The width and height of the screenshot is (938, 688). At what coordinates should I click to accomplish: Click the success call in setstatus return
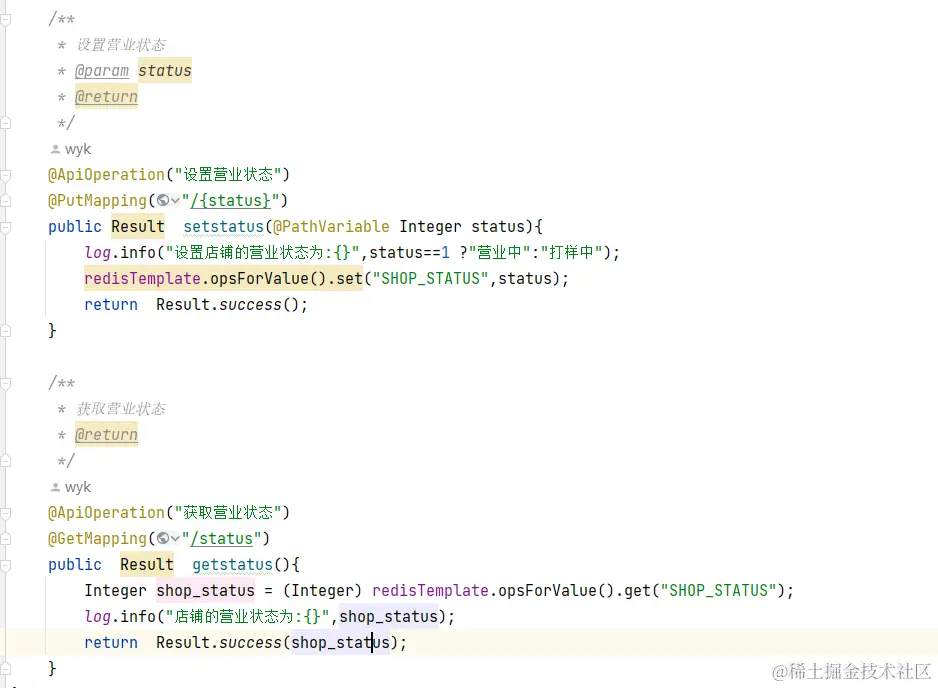[x=250, y=305]
